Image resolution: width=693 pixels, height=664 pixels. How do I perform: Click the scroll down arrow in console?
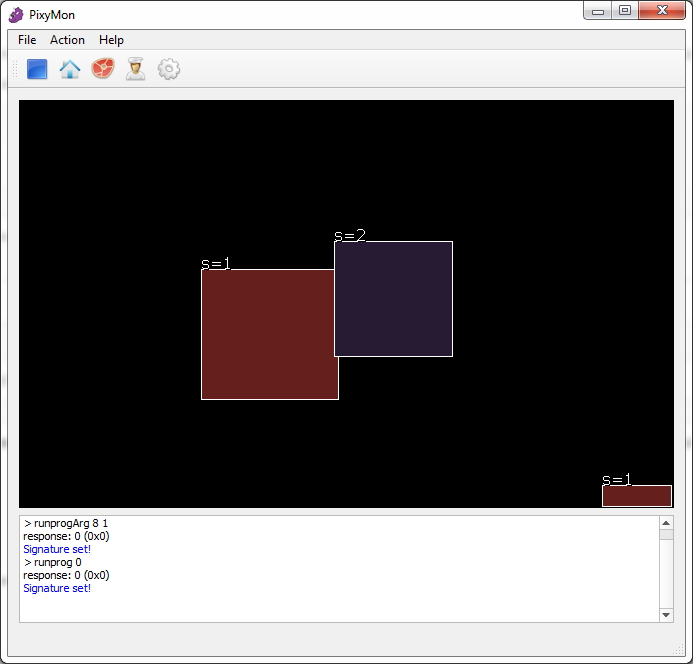(x=666, y=615)
